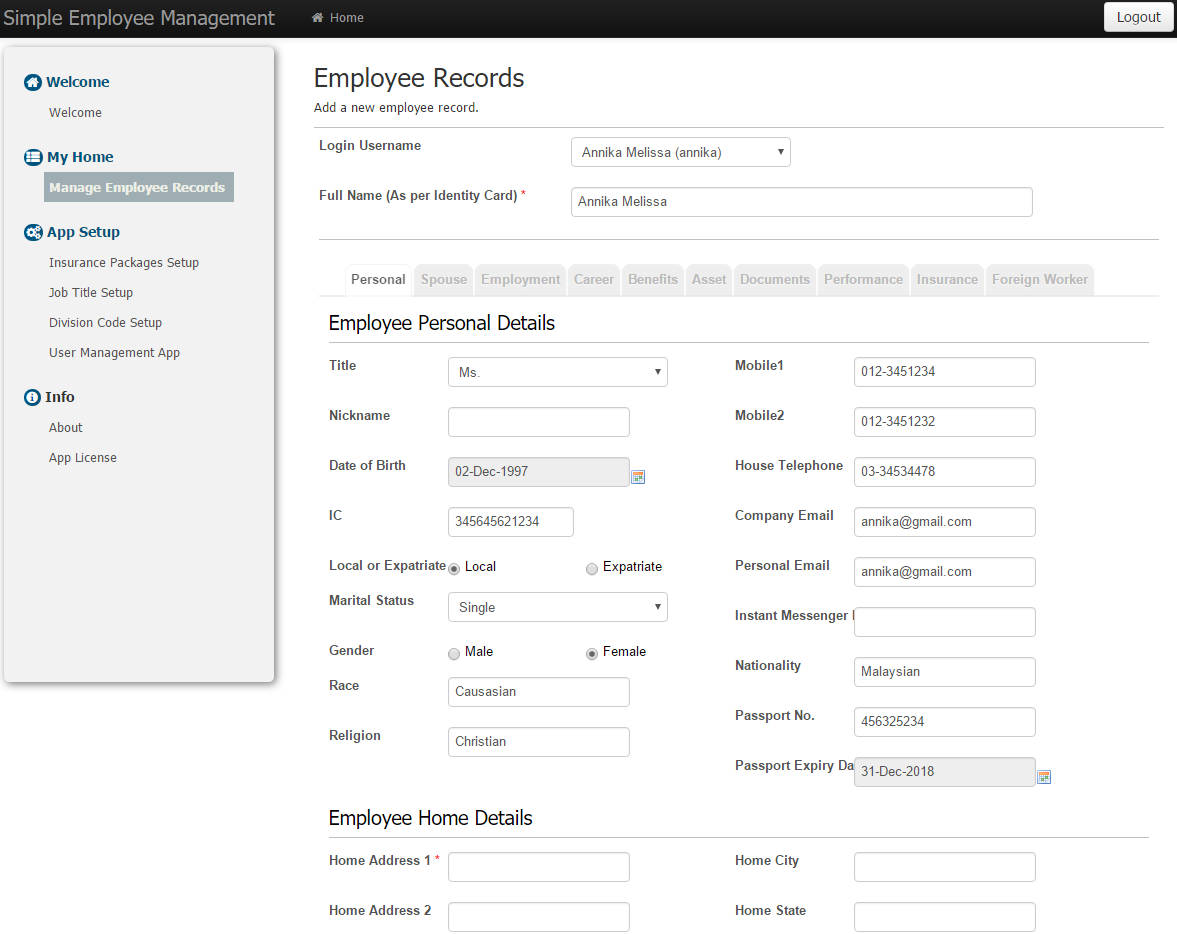The image size is (1177, 934).
Task: Go to the Asset tab
Action: [x=709, y=279]
